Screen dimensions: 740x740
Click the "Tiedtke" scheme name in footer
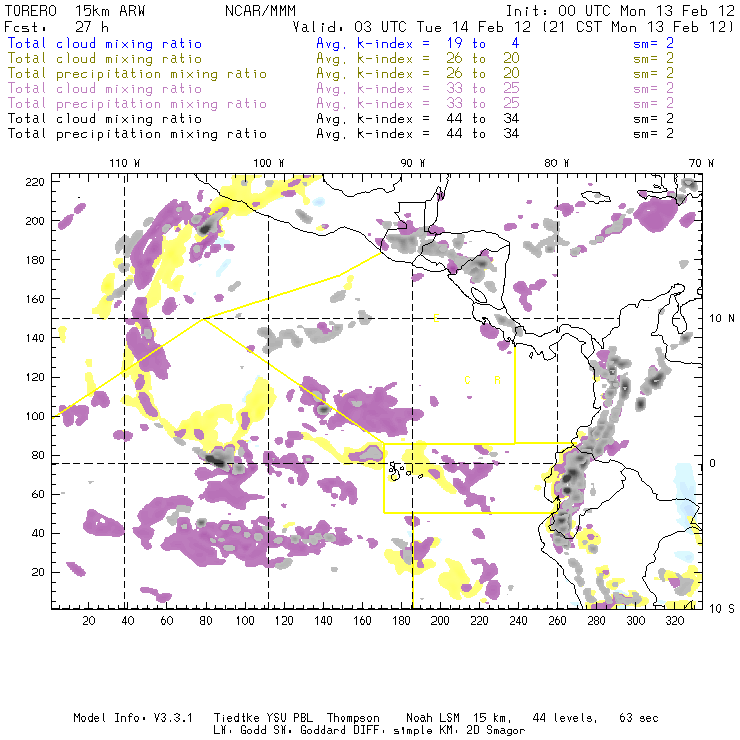tap(236, 718)
